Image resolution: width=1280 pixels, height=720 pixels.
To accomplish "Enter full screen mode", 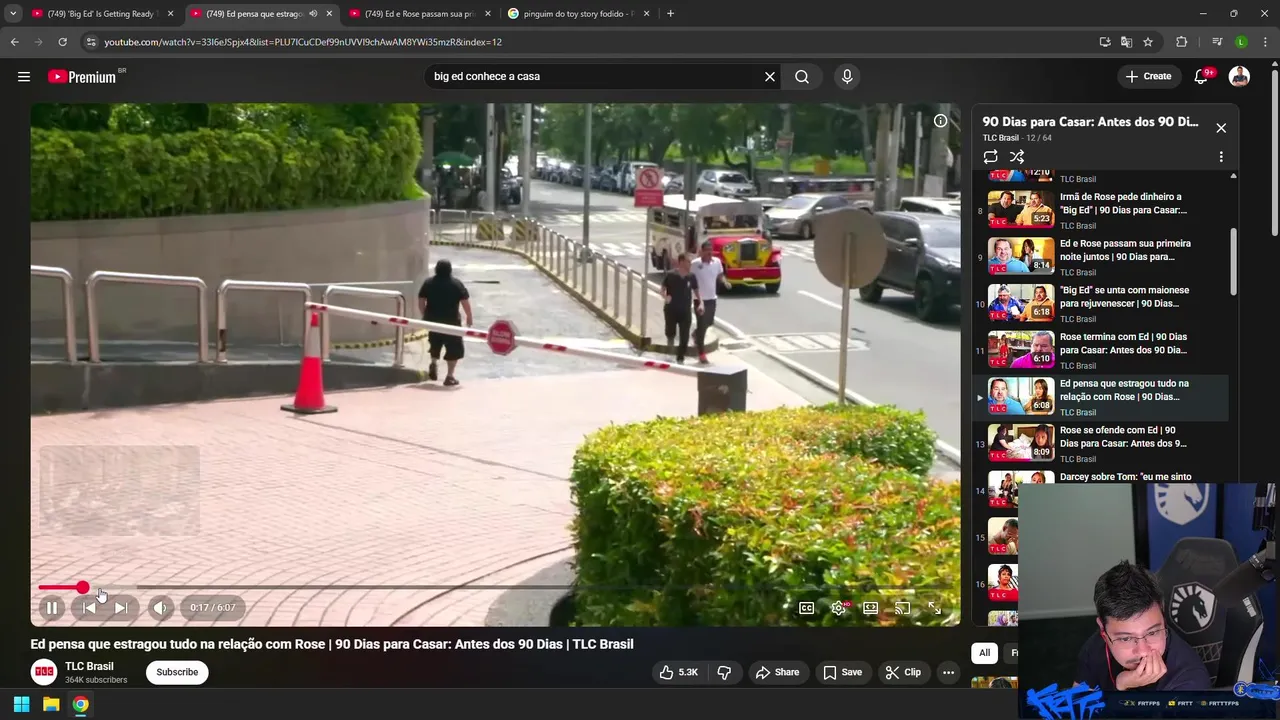I will (x=935, y=607).
